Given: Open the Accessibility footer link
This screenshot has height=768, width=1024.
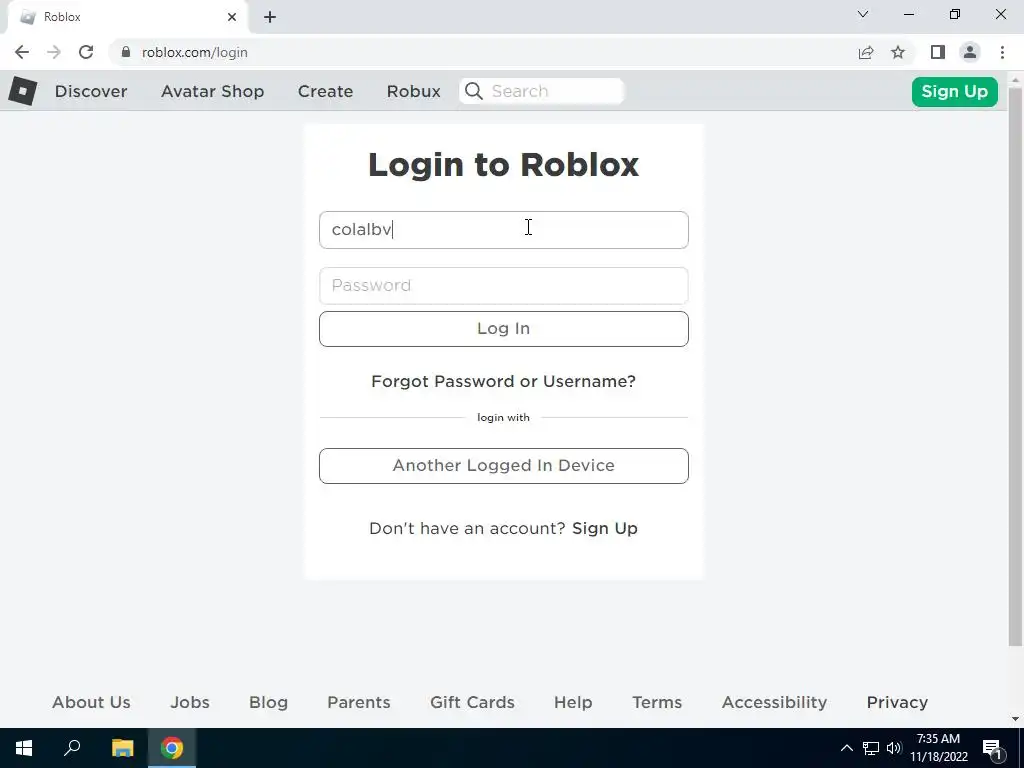Looking at the screenshot, I should (775, 702).
